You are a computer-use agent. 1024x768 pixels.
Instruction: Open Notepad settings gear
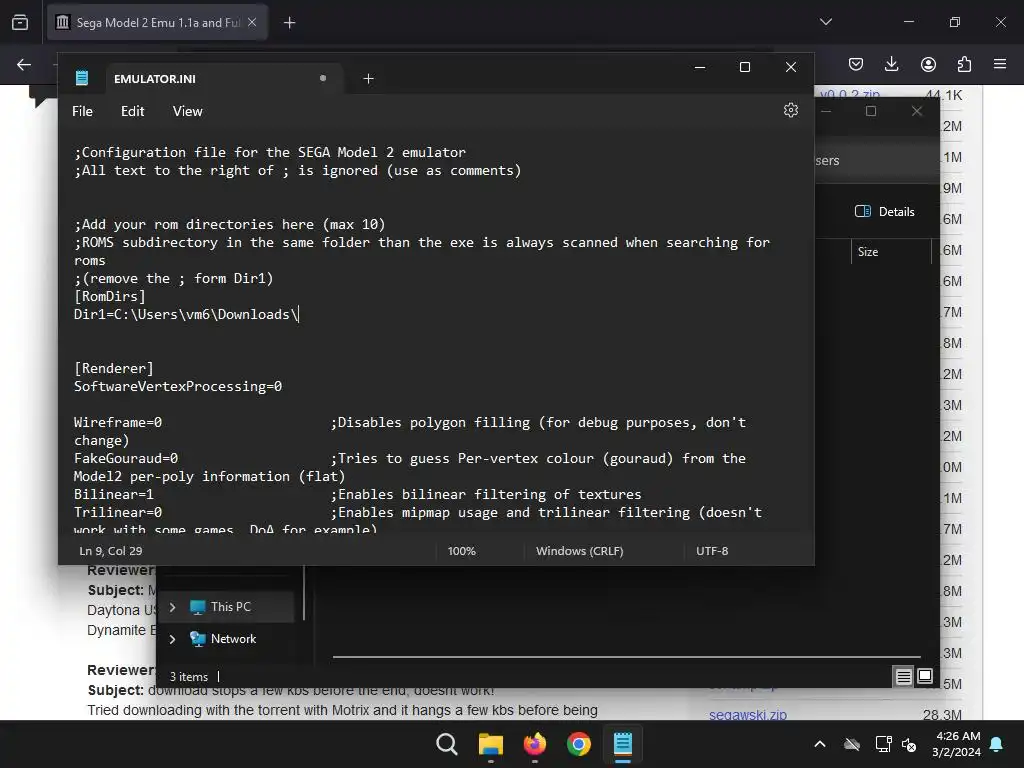(x=790, y=110)
